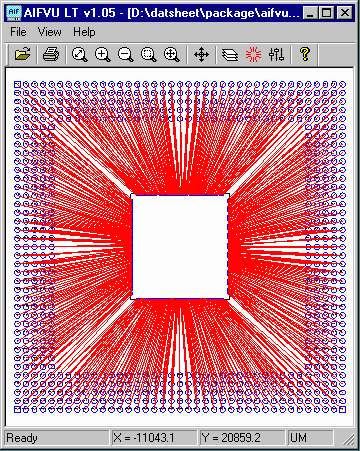Image resolution: width=360 pixels, height=451 pixels.
Task: Click the zoom in magnifier icon
Action: coord(103,54)
